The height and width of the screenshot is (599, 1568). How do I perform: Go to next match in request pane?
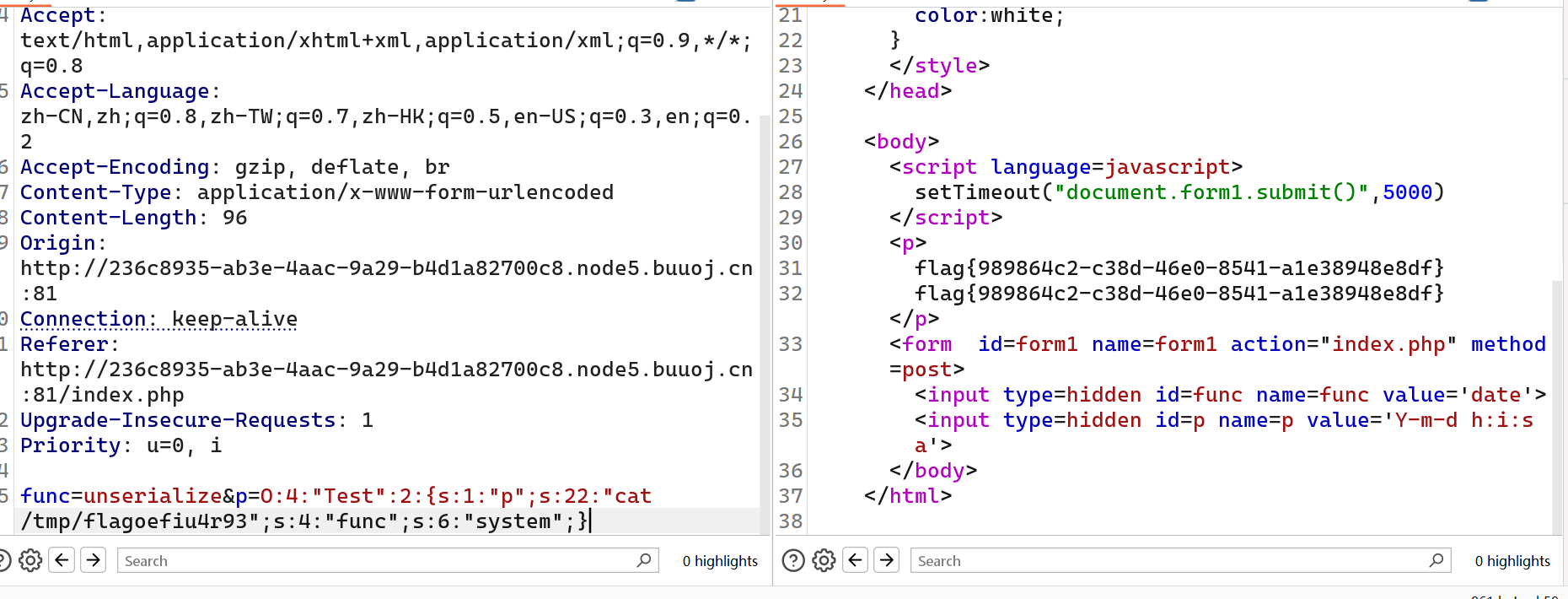(94, 560)
